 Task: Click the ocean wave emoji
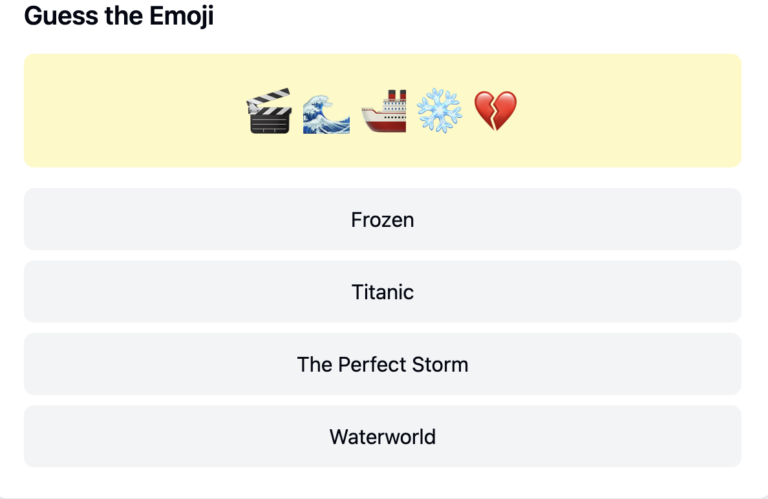coord(326,111)
